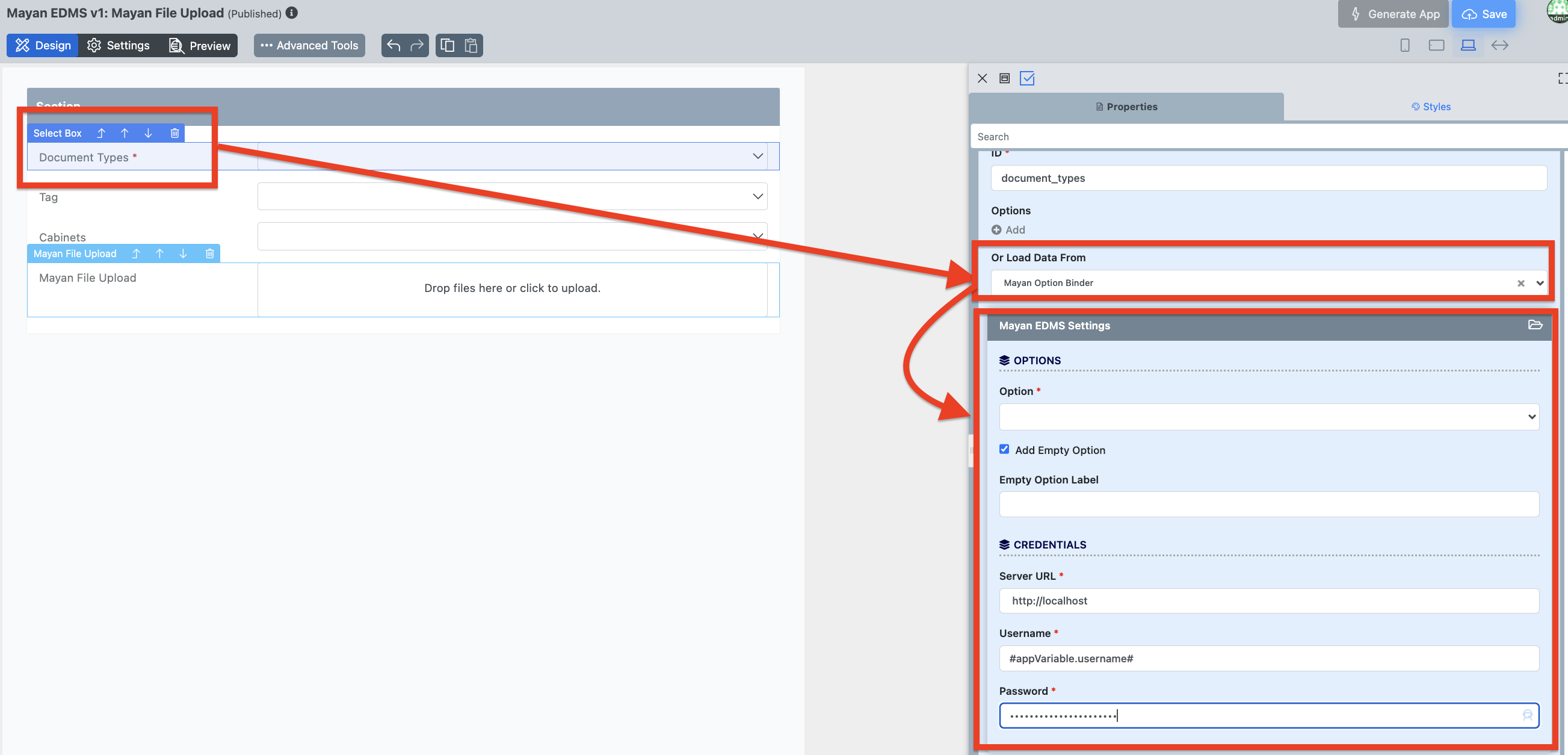Open the Option dropdown in Mayan settings

click(x=1268, y=417)
